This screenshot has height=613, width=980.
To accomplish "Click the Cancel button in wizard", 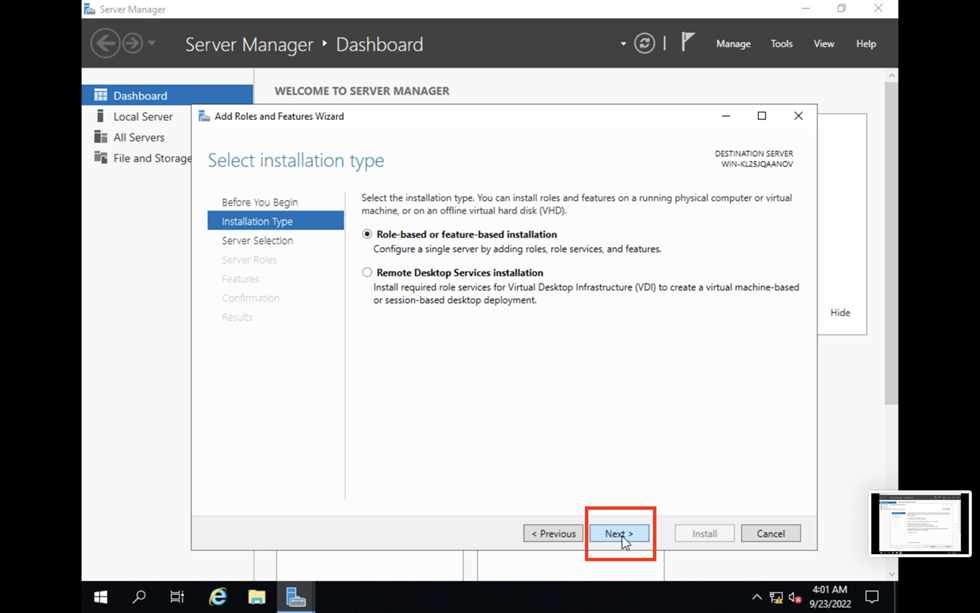I will point(770,533).
